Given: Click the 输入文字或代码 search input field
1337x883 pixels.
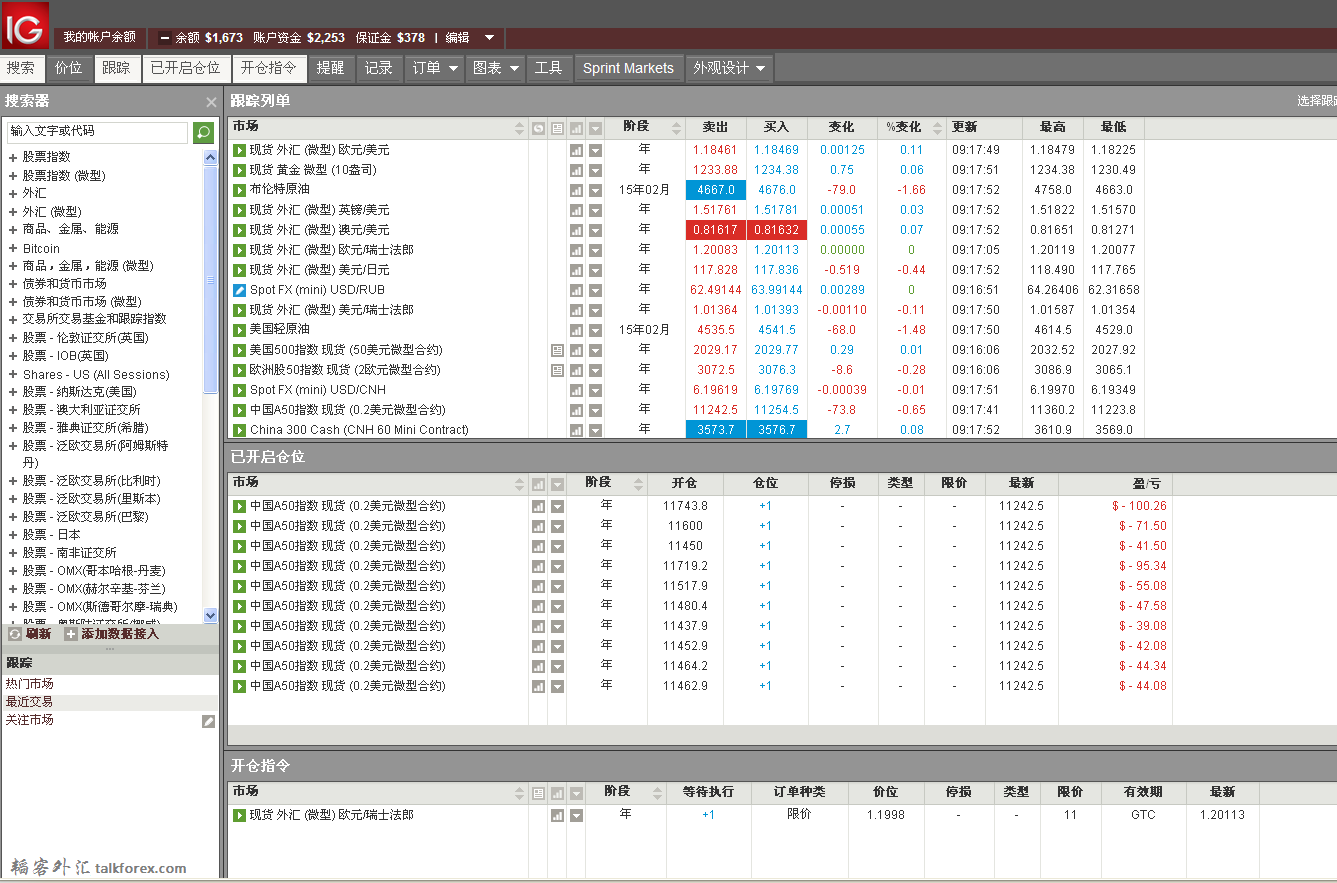Looking at the screenshot, I should coord(97,132).
